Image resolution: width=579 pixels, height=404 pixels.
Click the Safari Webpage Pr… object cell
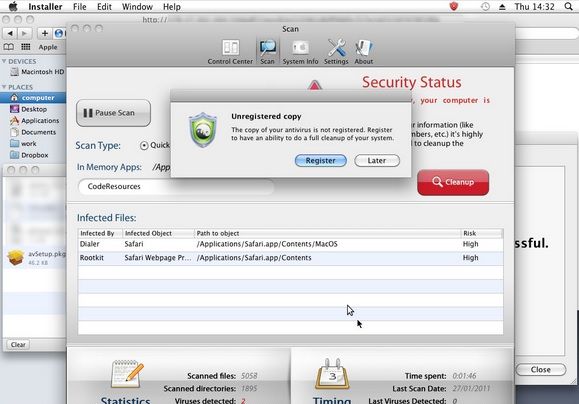158,258
